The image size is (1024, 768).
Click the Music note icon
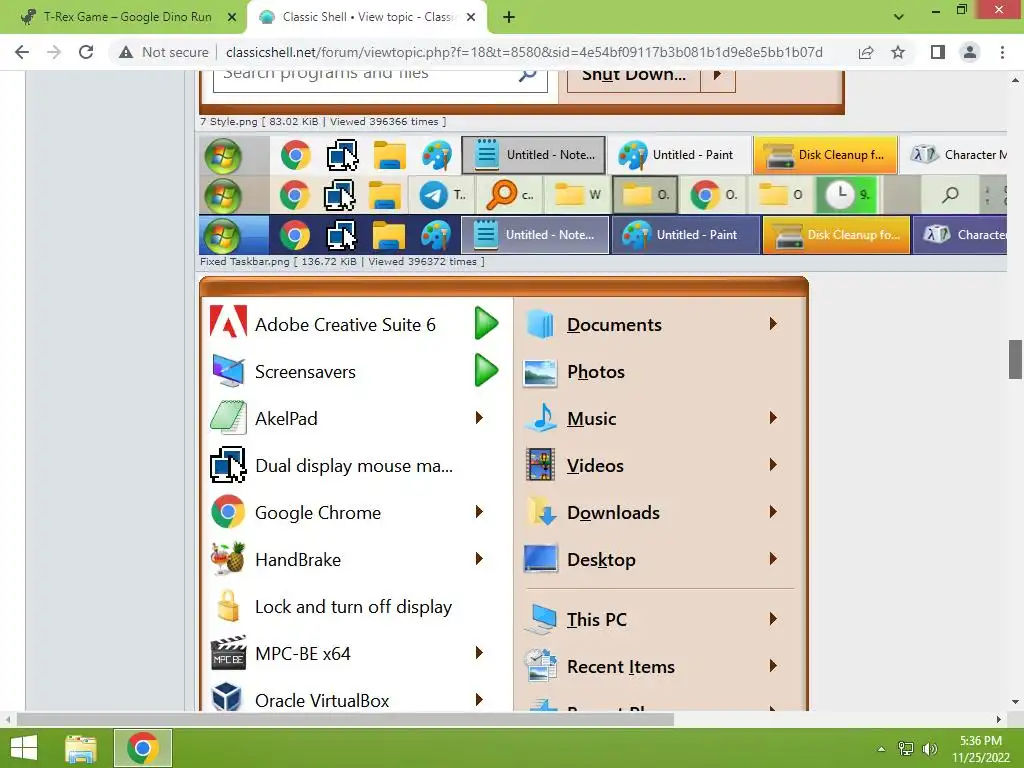(541, 417)
